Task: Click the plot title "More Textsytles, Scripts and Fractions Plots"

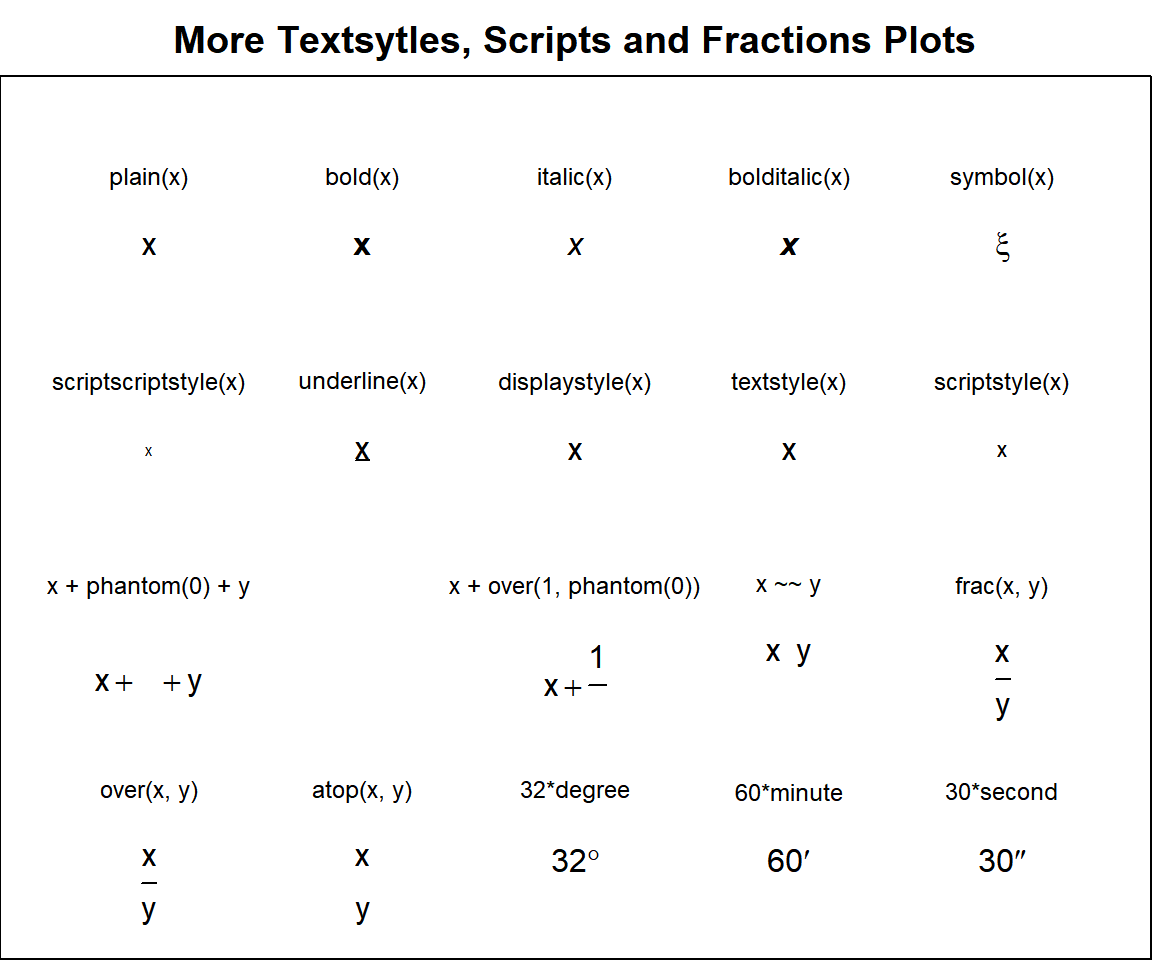Action: (x=574, y=40)
